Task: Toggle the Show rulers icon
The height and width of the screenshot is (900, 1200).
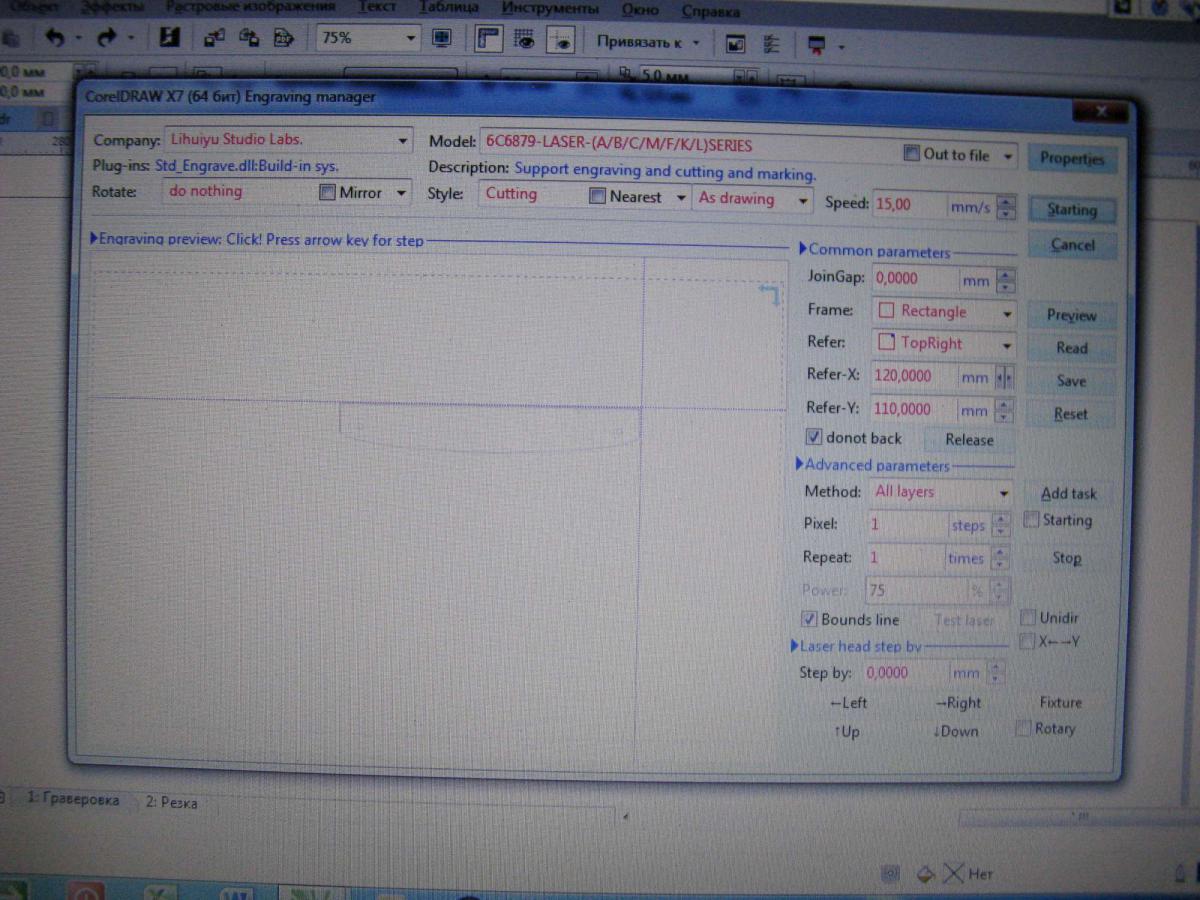Action: pos(488,40)
